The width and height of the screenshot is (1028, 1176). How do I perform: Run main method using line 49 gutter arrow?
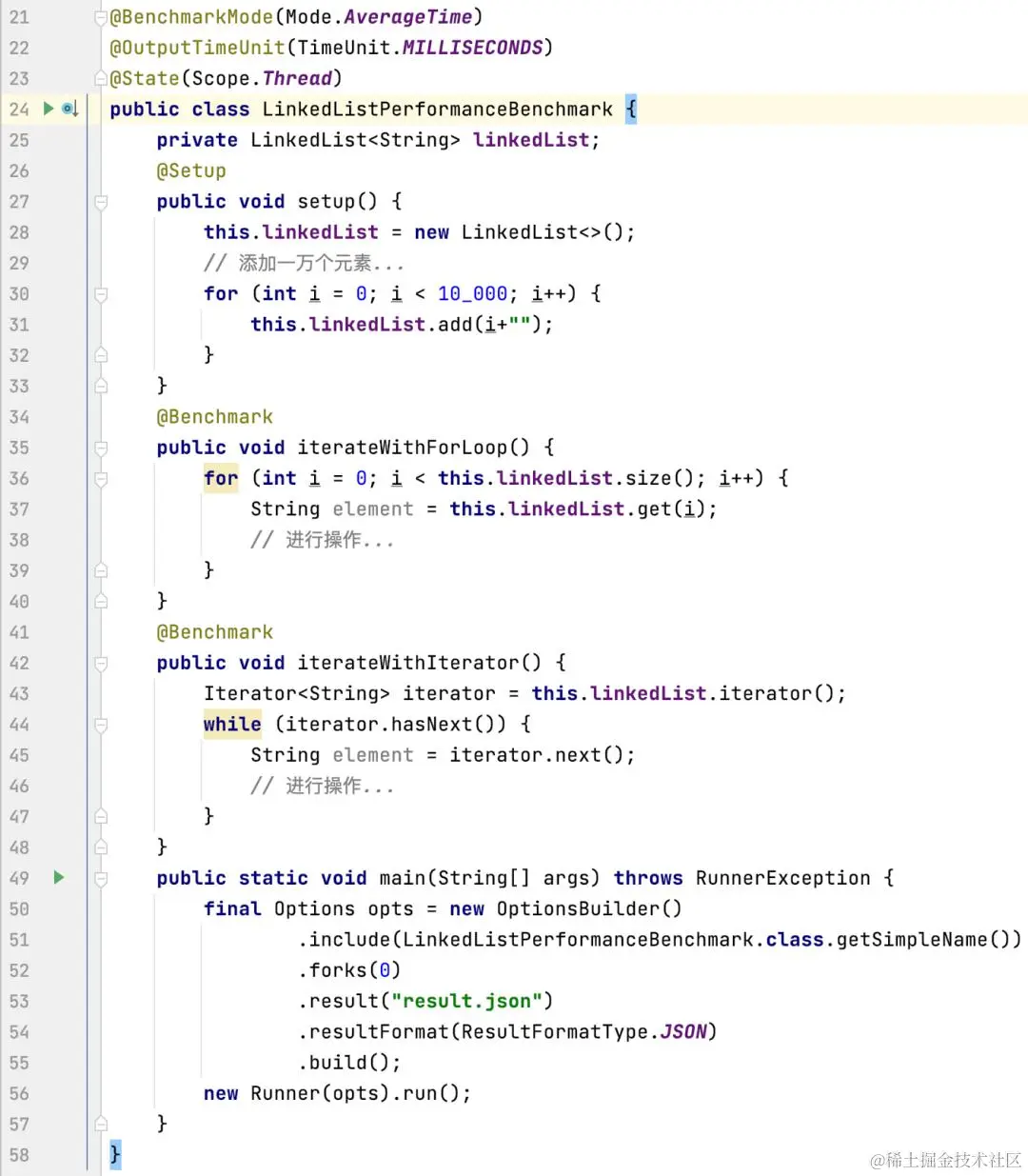coord(59,877)
